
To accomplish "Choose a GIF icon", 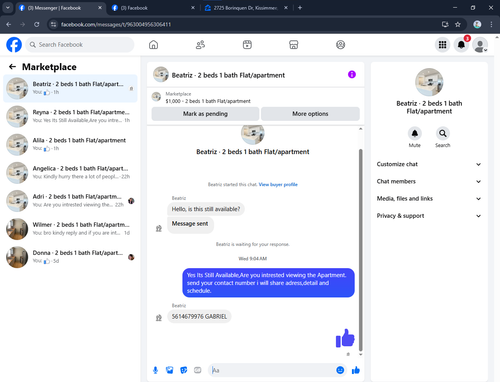I will (198, 370).
